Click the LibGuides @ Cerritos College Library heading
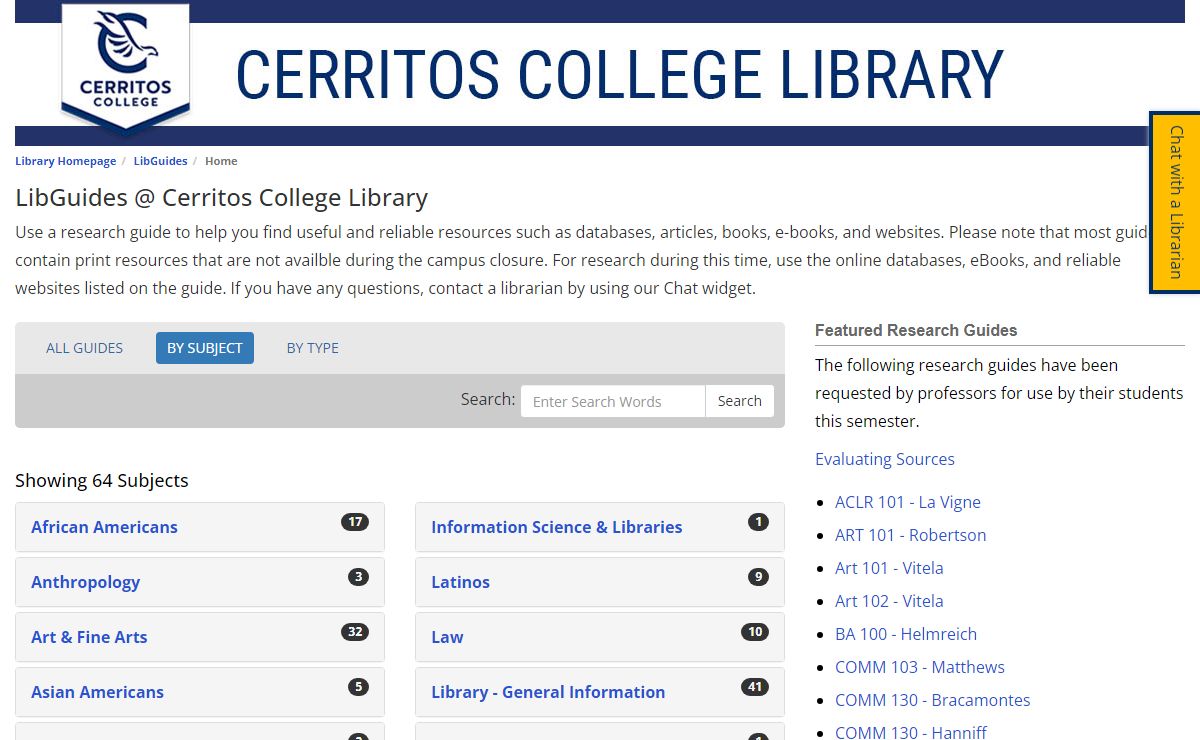The height and width of the screenshot is (740, 1200). coord(221,197)
